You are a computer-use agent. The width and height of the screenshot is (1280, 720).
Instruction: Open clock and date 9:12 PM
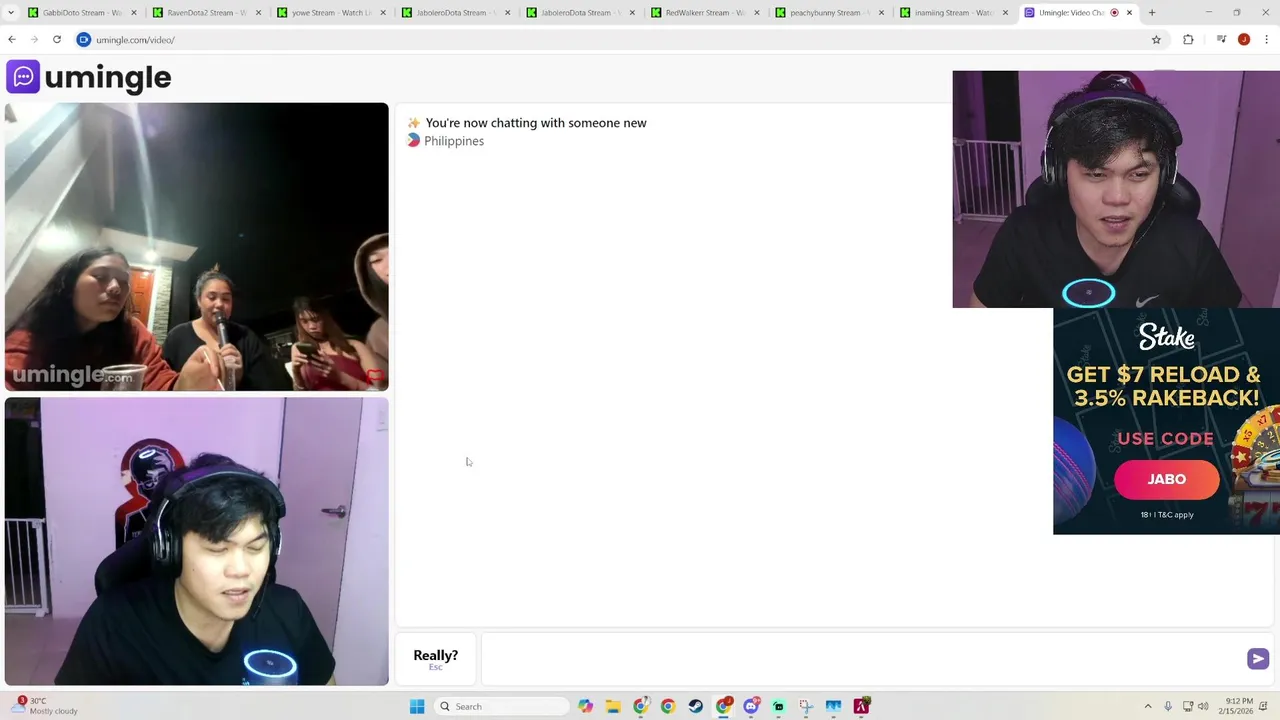point(1238,707)
